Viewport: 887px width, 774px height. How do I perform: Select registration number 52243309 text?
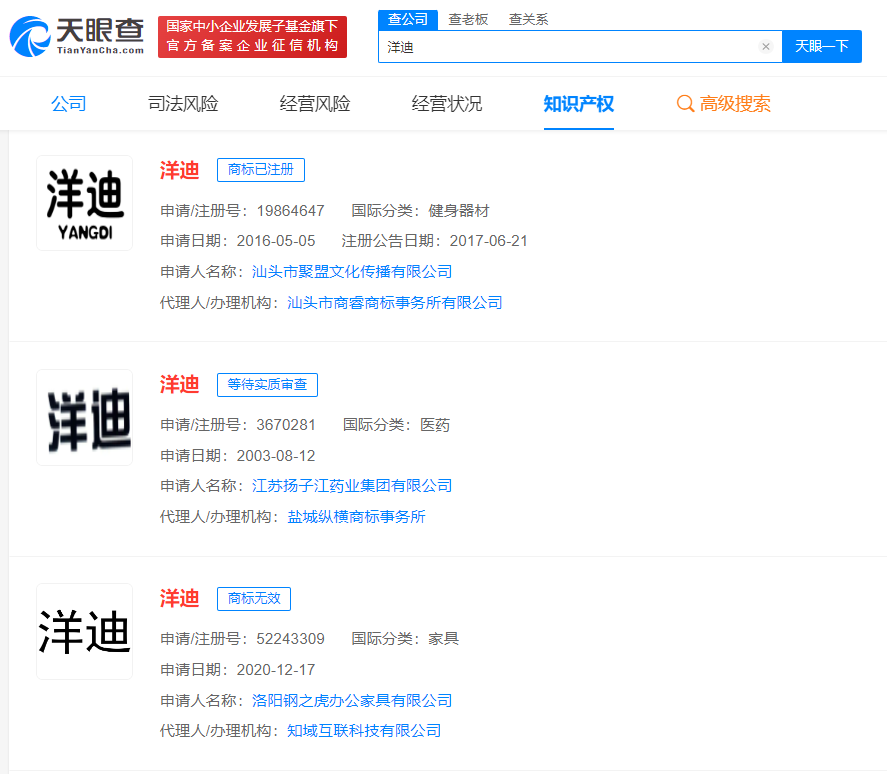290,639
